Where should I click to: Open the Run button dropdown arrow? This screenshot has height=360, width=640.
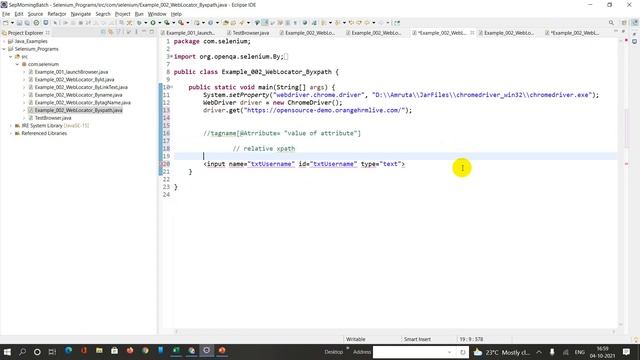coord(160,23)
